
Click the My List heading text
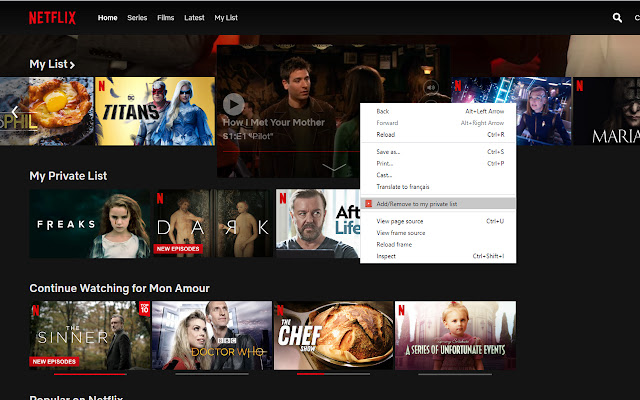(x=49, y=64)
